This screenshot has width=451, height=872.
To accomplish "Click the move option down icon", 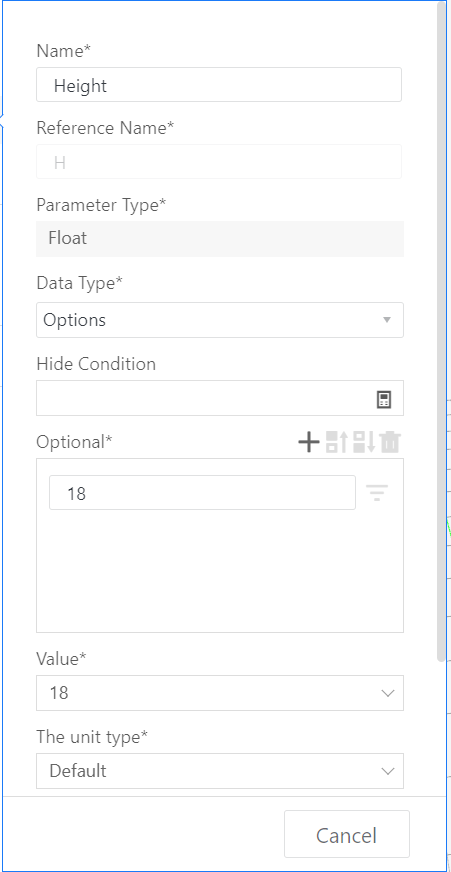I will [364, 442].
